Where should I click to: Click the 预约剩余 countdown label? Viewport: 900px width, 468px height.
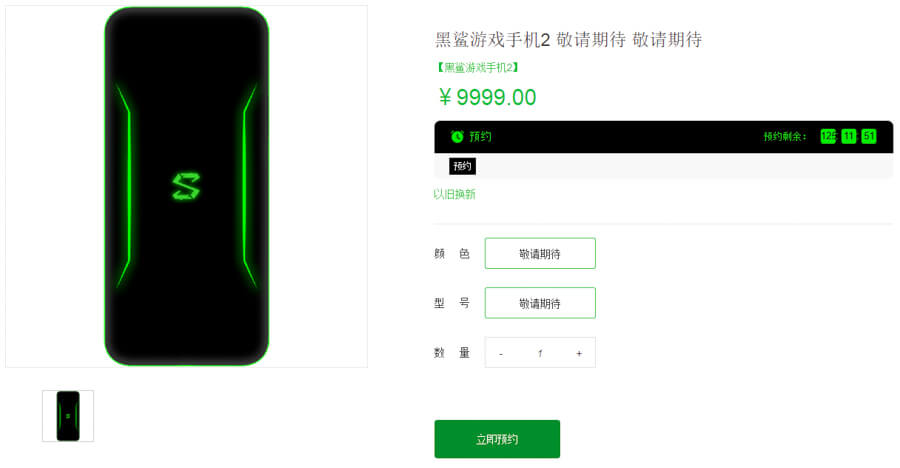coord(785,137)
